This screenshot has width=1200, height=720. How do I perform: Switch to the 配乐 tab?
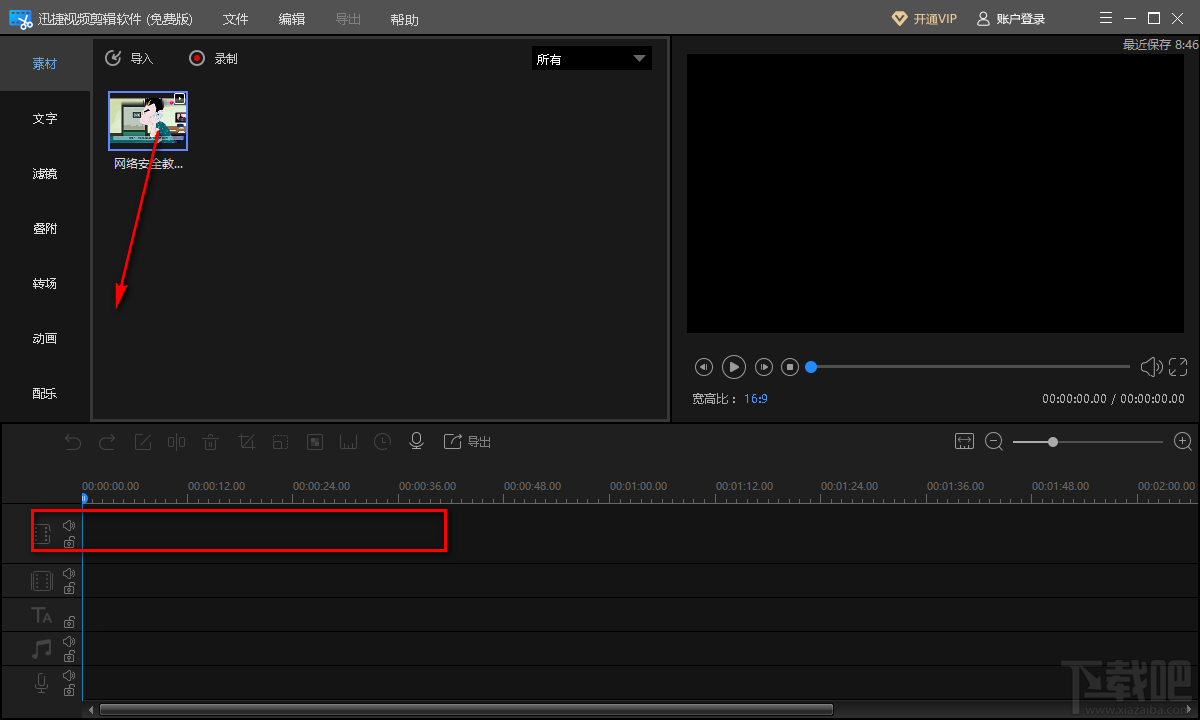pyautogui.click(x=45, y=394)
